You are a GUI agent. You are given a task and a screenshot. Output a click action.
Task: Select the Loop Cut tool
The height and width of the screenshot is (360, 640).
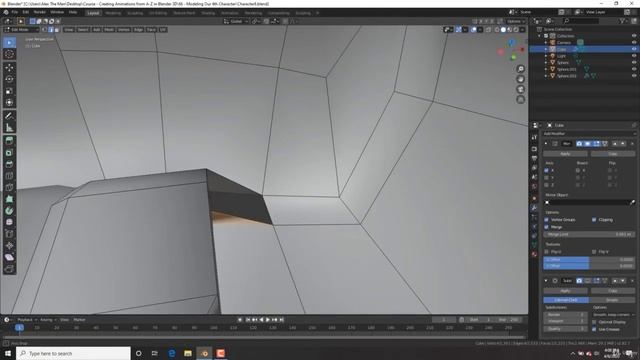coord(9,176)
